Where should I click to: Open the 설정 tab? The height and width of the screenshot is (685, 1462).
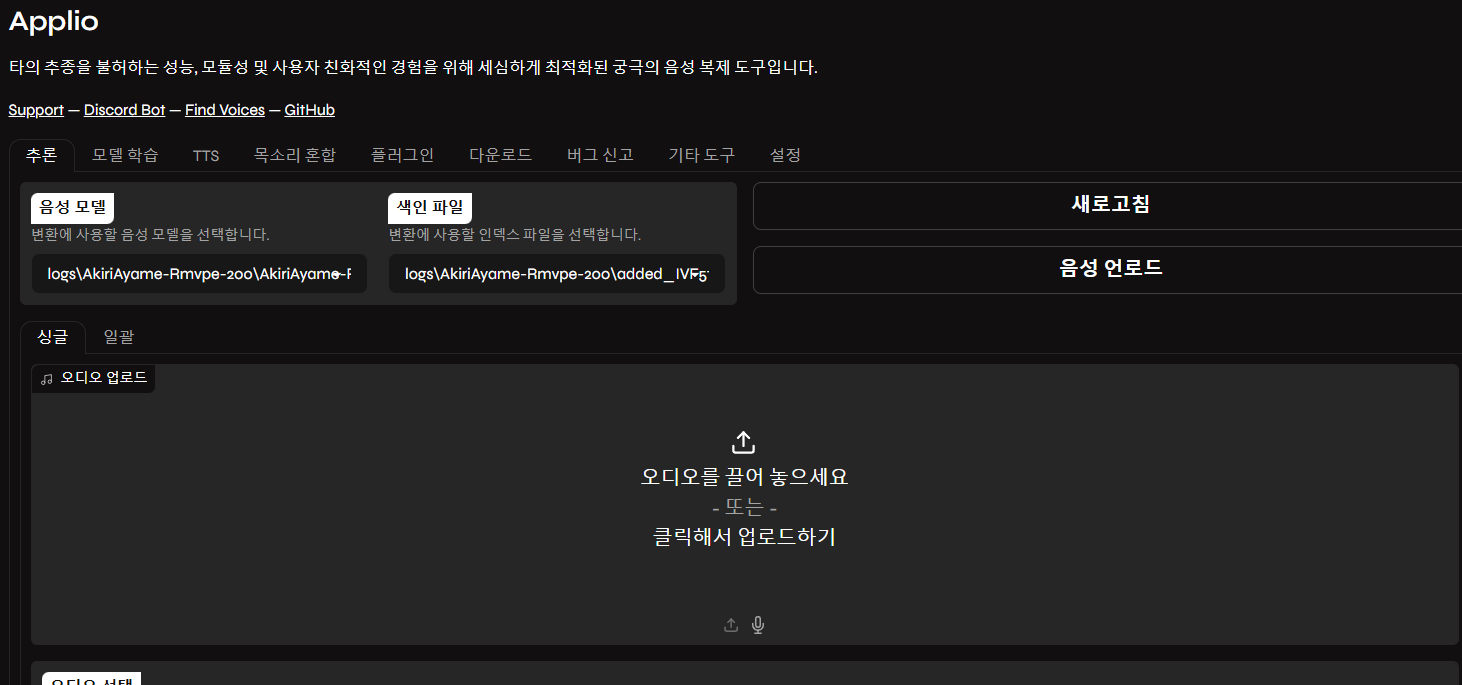pos(785,155)
